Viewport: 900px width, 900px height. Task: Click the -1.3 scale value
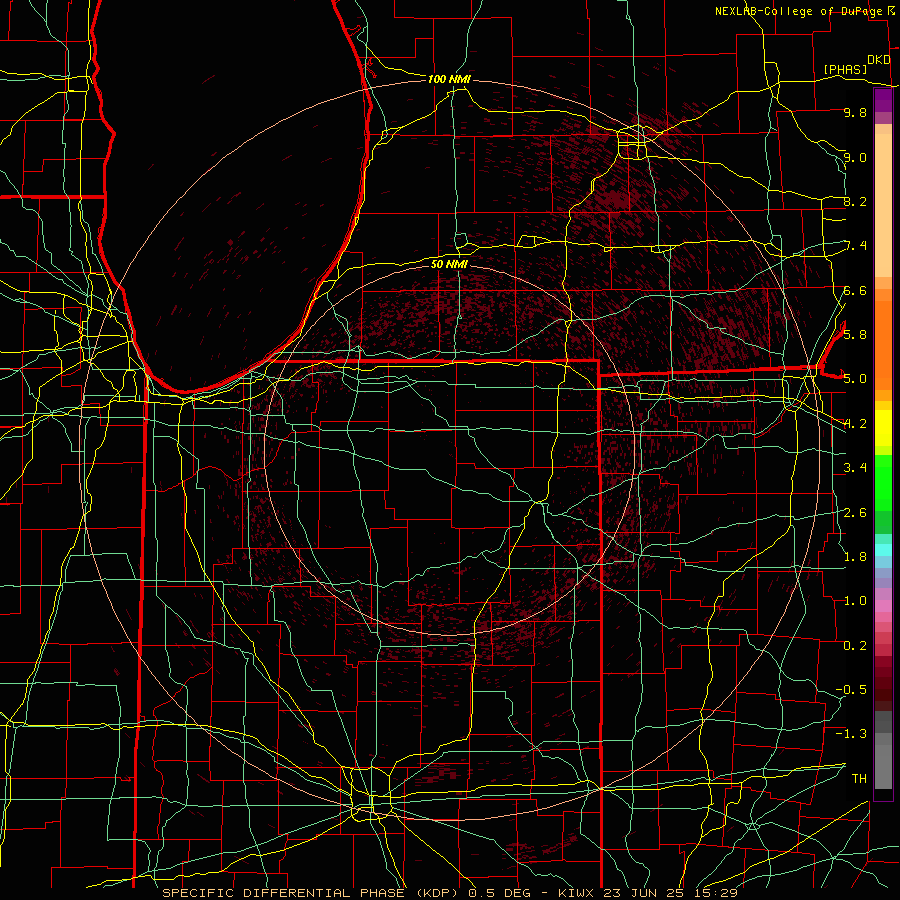coord(851,734)
